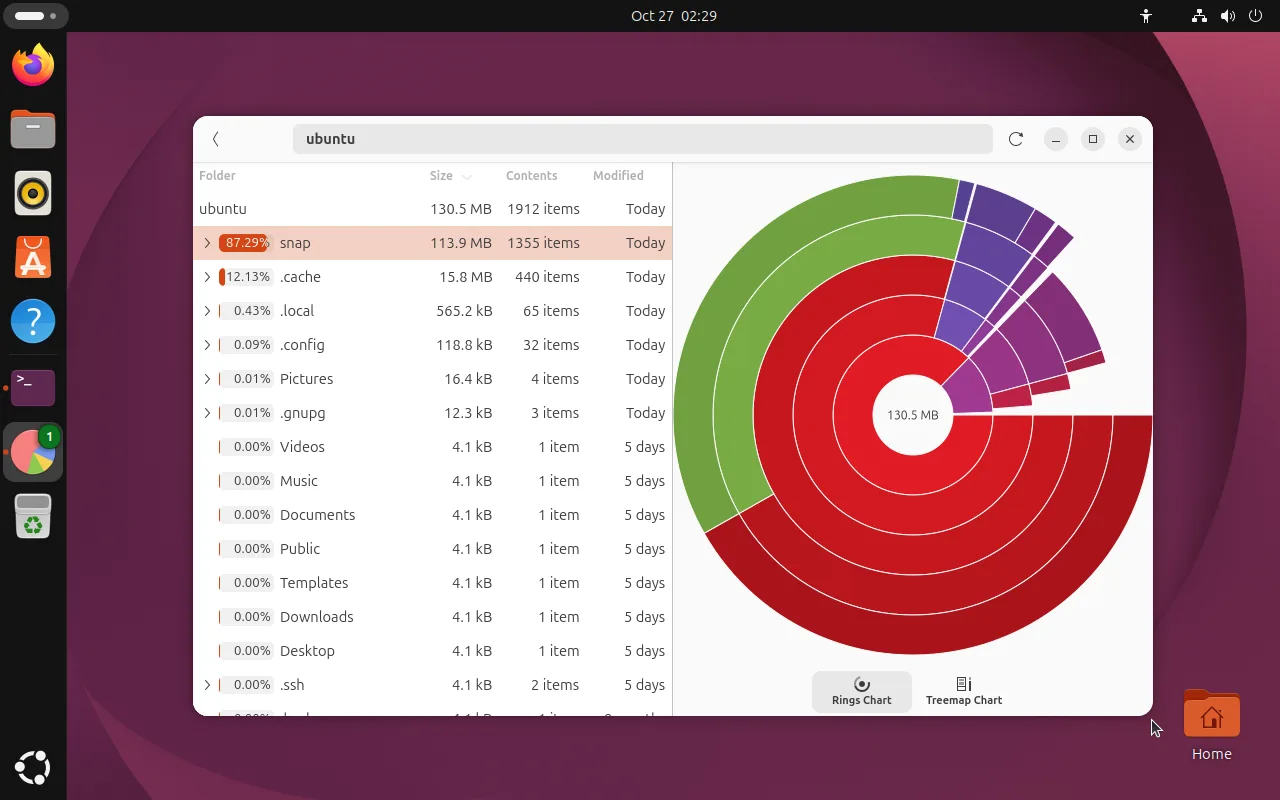The image size is (1280, 800).
Task: Click the 87.29% usage bar for snap
Action: click(245, 243)
